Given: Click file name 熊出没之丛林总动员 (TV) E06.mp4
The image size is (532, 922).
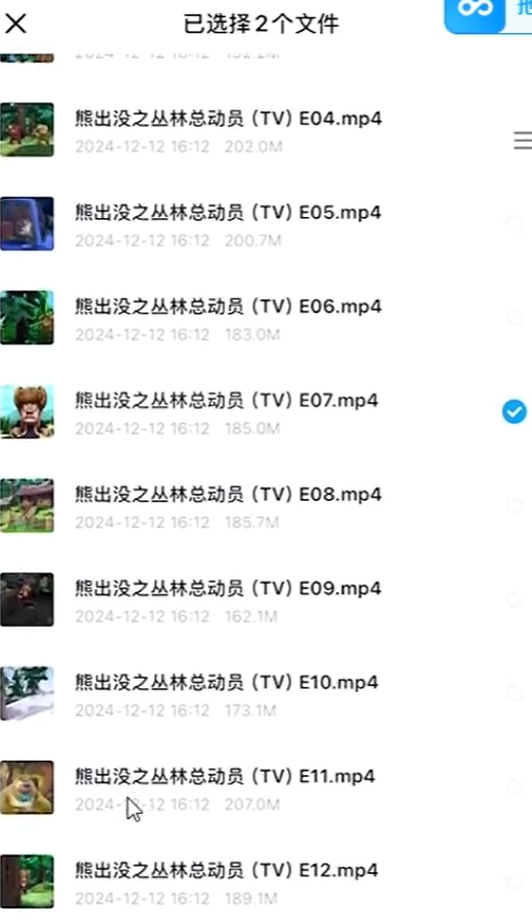Looking at the screenshot, I should point(228,306).
